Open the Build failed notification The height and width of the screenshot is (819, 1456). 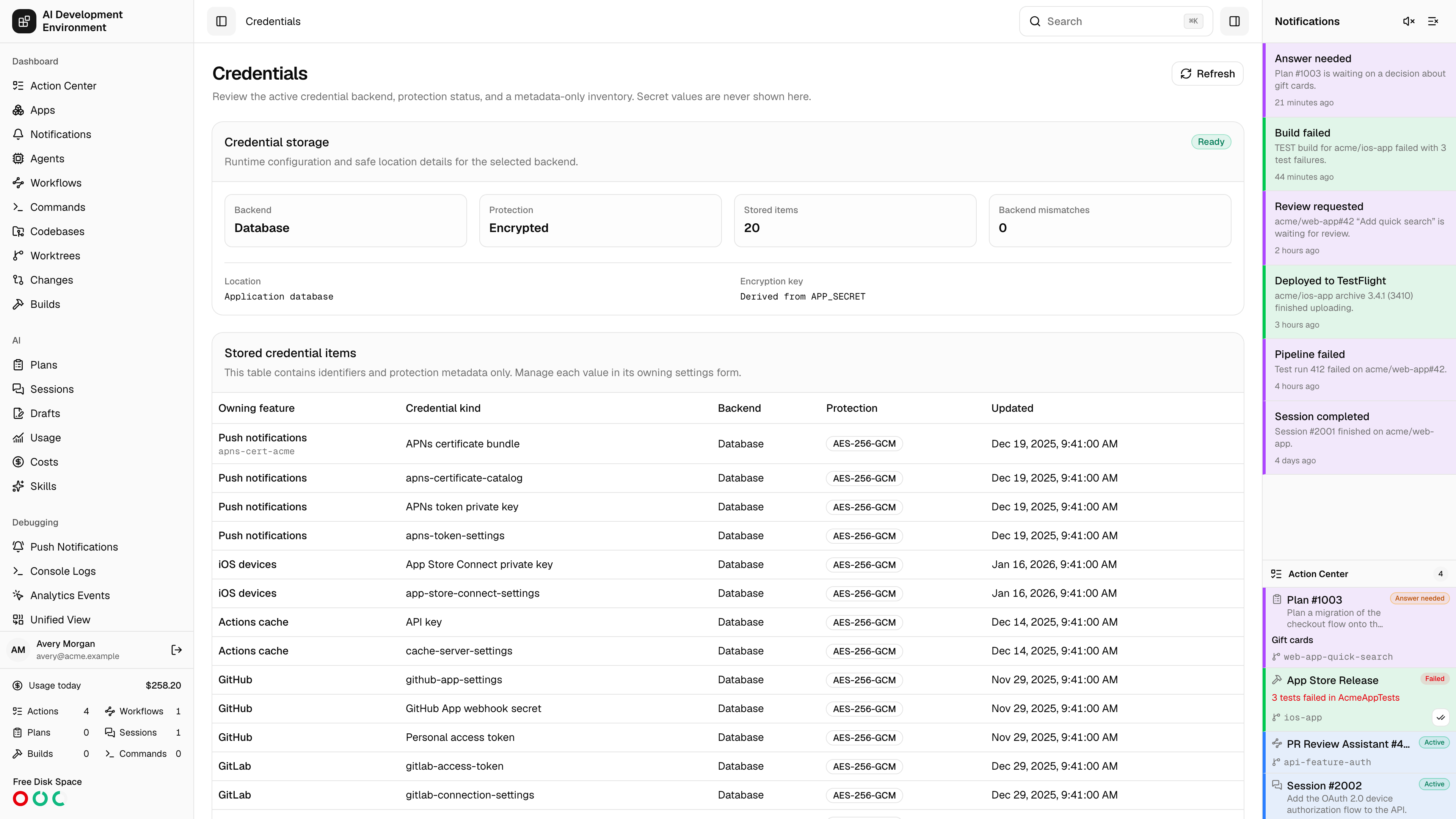pyautogui.click(x=1359, y=154)
